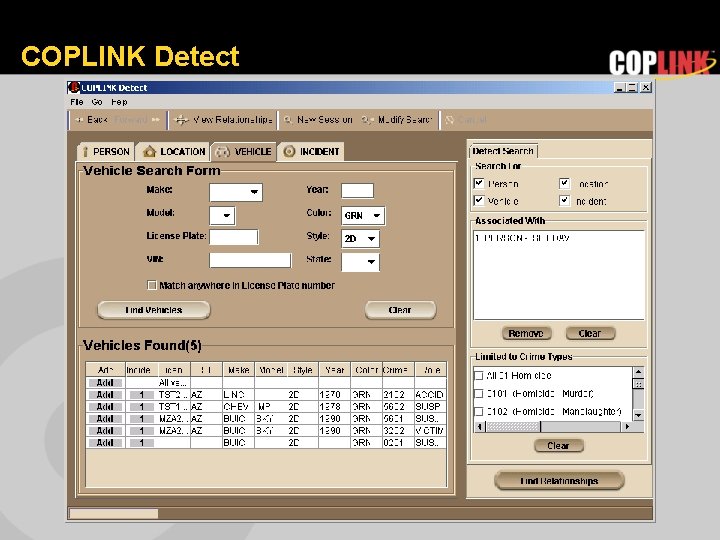Click Add for the All vehicles row

tap(105, 383)
